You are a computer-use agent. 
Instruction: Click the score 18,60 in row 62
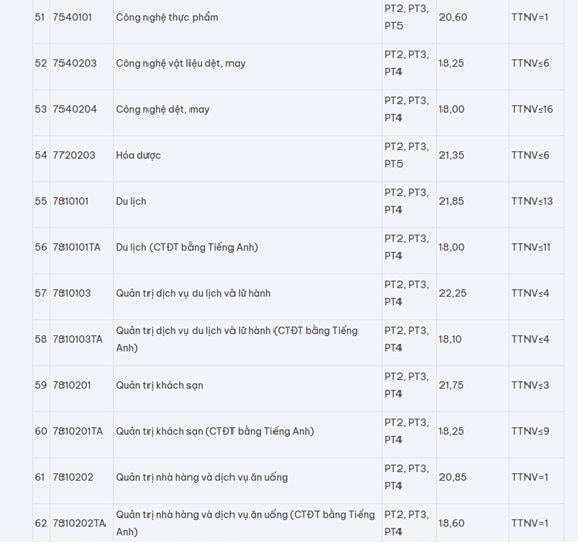coord(452,523)
